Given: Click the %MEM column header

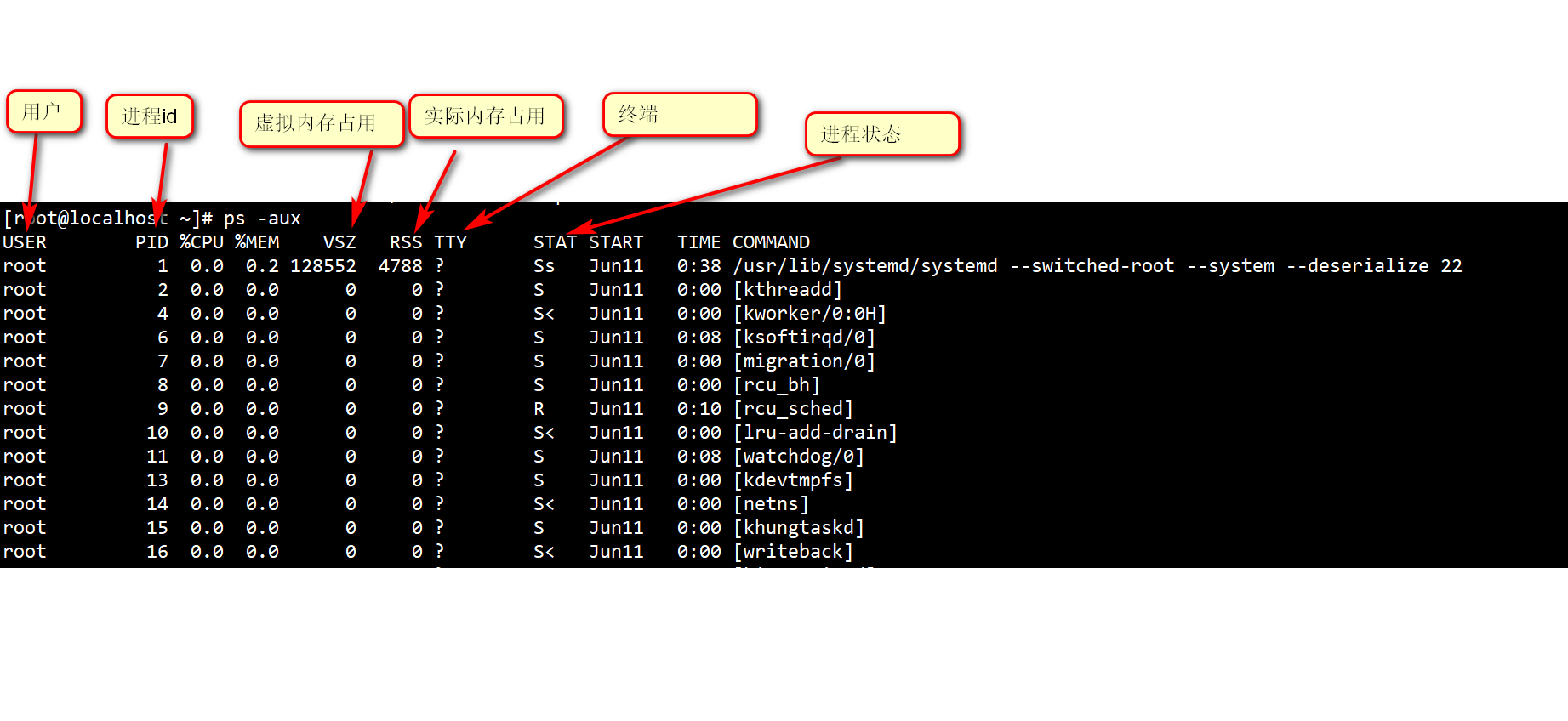Looking at the screenshot, I should click(257, 242).
